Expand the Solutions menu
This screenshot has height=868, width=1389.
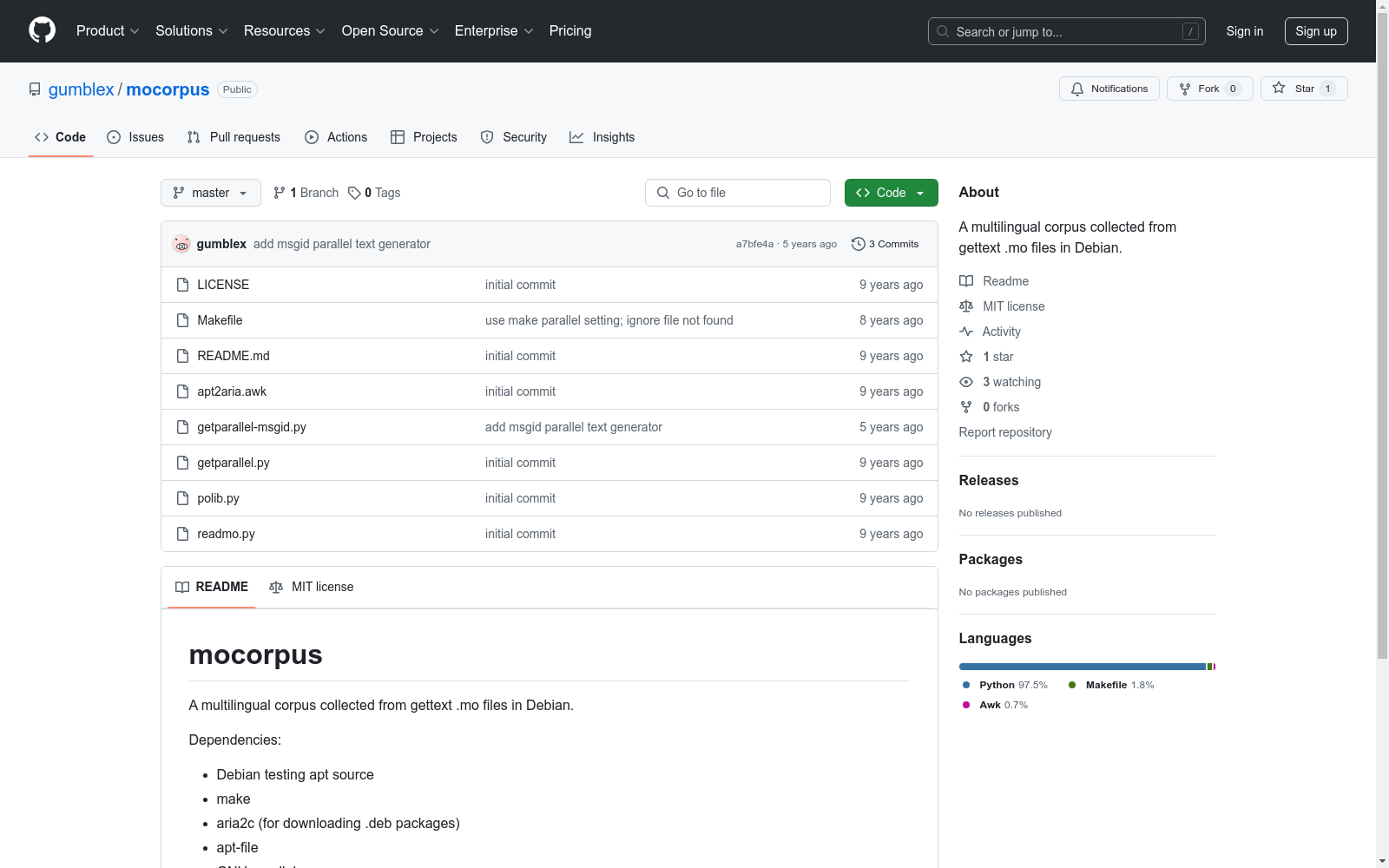tap(191, 30)
